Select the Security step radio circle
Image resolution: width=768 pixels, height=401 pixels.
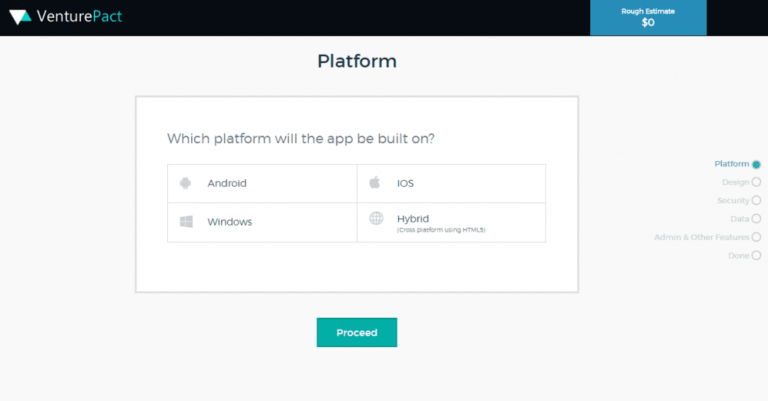pyautogui.click(x=756, y=200)
